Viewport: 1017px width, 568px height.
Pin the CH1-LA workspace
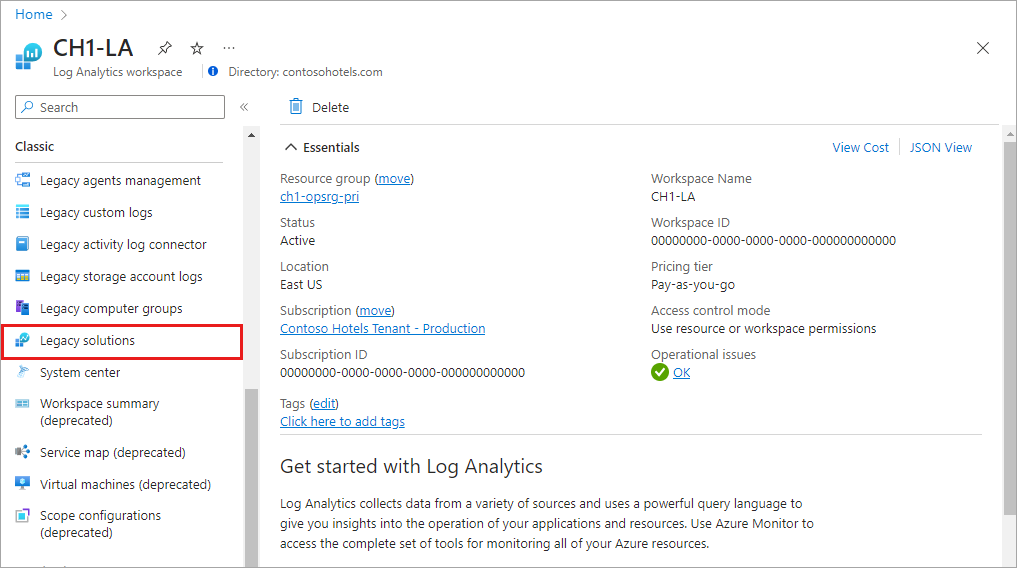pyautogui.click(x=165, y=48)
